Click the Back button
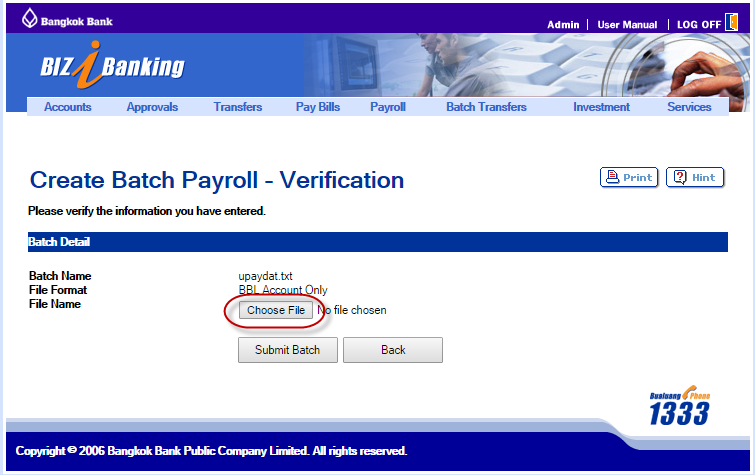Image resolution: width=755 pixels, height=475 pixels. pos(393,350)
